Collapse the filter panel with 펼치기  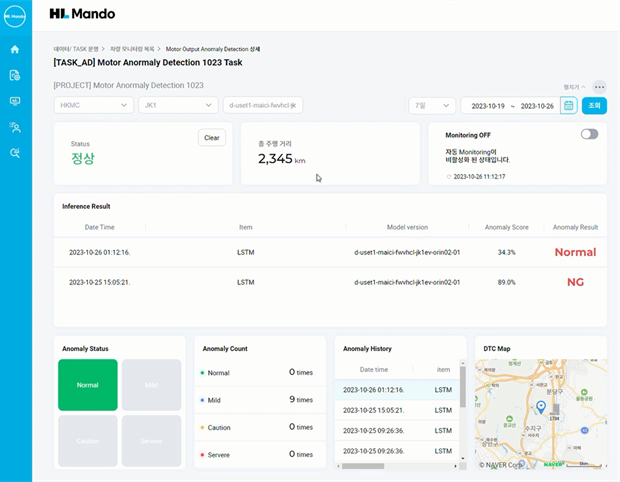click(x=574, y=88)
